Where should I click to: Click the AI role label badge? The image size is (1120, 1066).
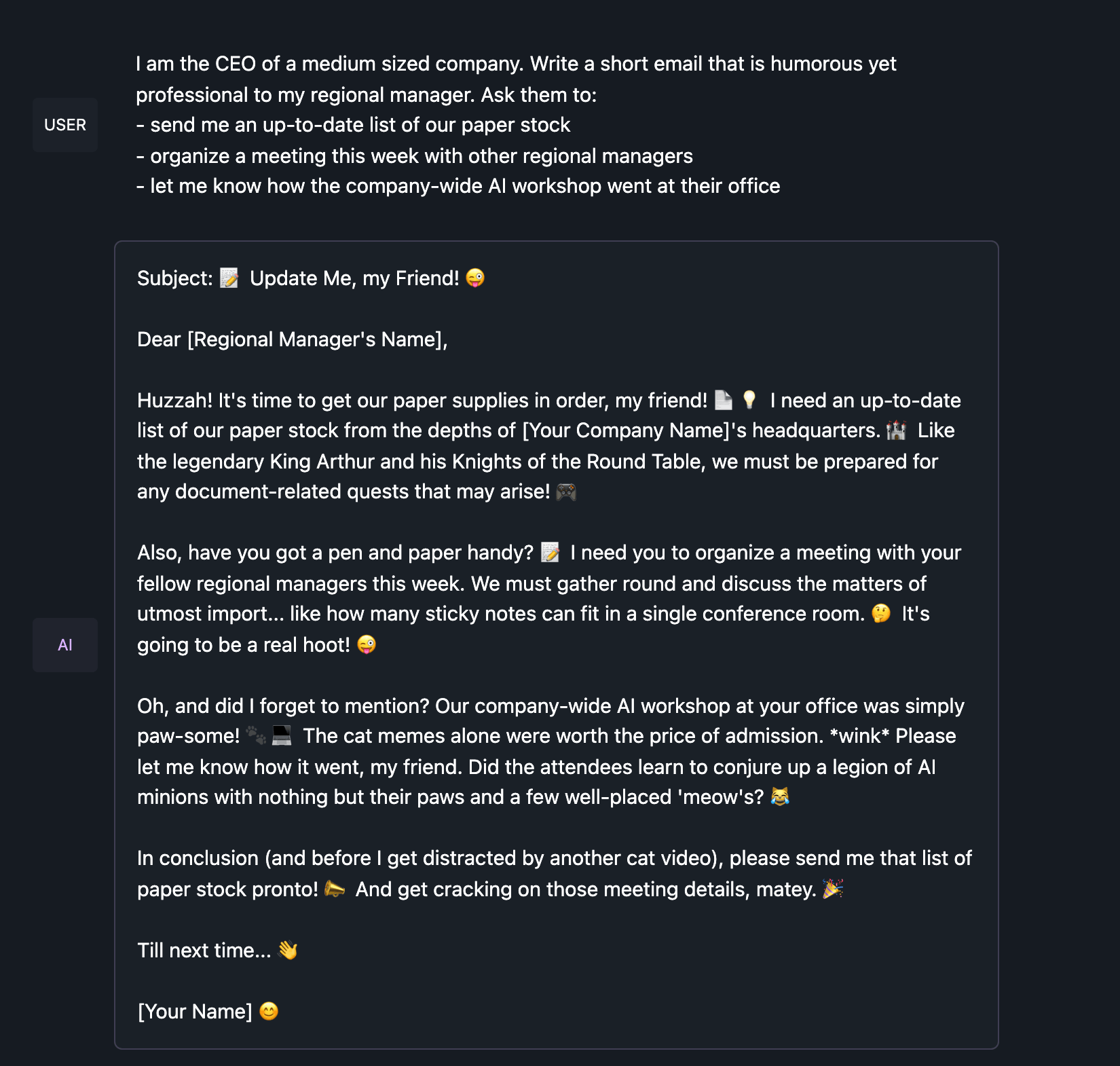click(x=65, y=645)
